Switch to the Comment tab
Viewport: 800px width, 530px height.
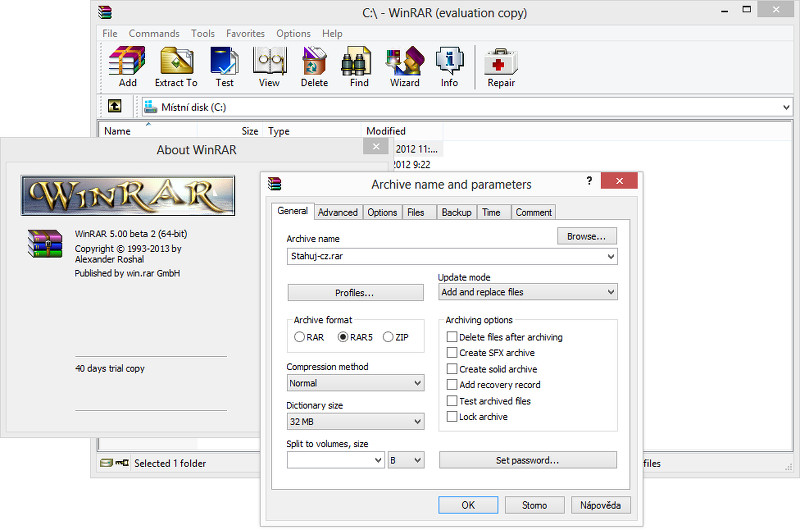click(x=534, y=212)
